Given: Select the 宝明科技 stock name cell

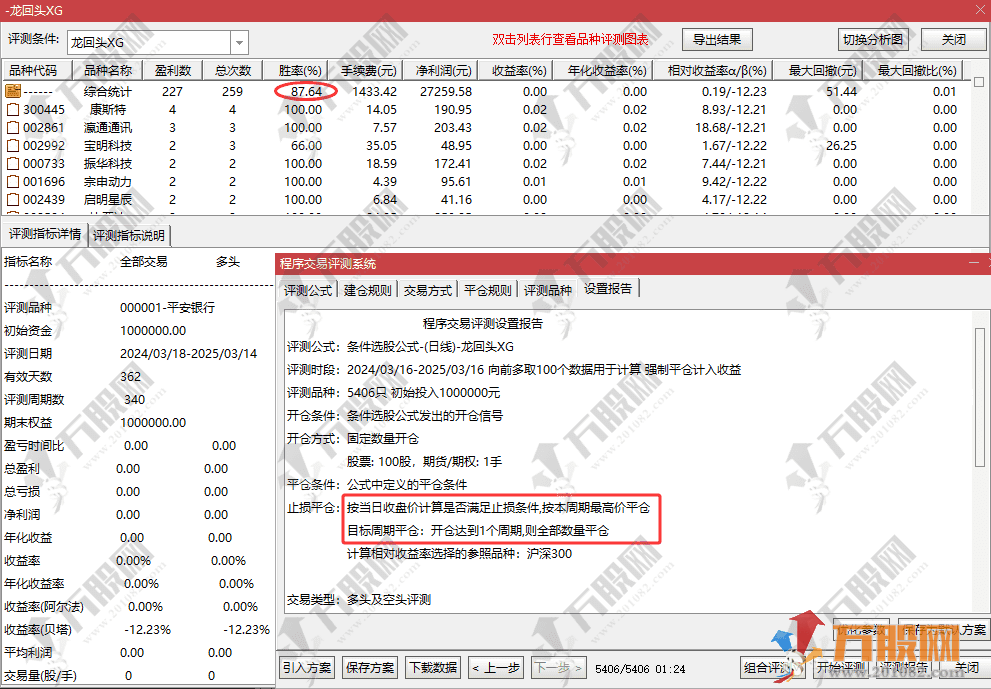Looking at the screenshot, I should (x=107, y=145).
